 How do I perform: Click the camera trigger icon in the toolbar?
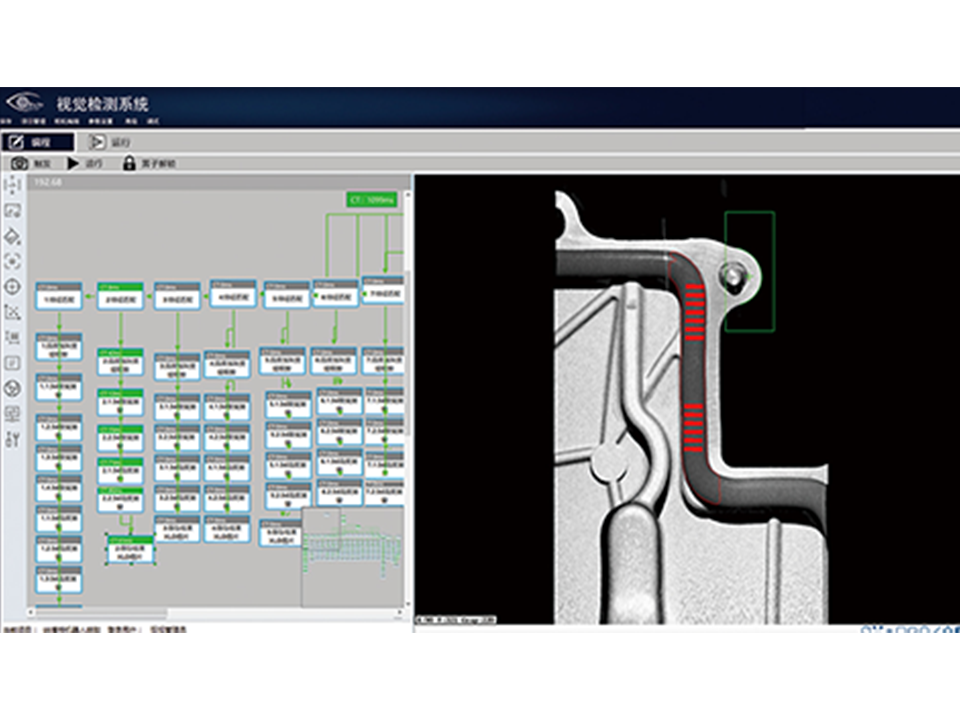tap(19, 163)
